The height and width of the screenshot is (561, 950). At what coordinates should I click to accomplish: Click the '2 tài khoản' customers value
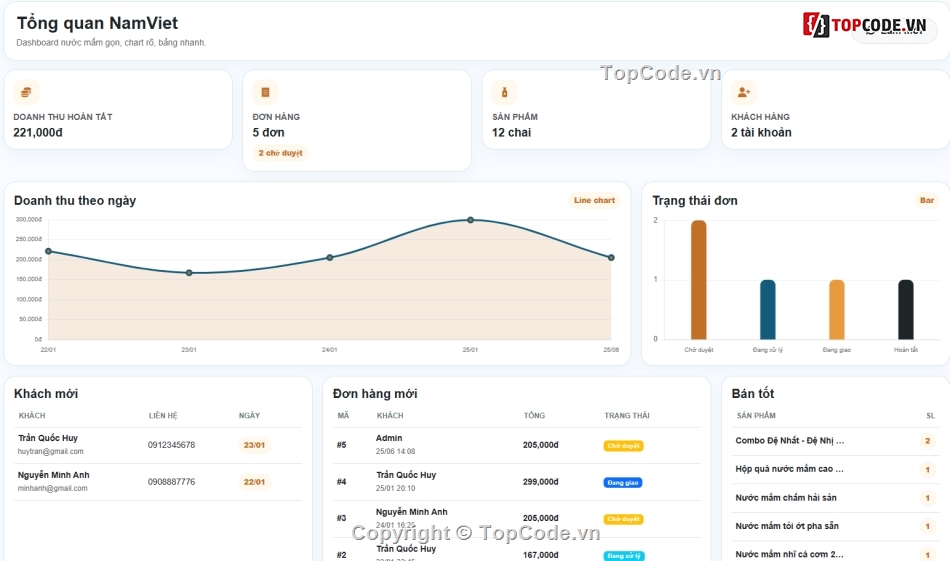coord(761,132)
